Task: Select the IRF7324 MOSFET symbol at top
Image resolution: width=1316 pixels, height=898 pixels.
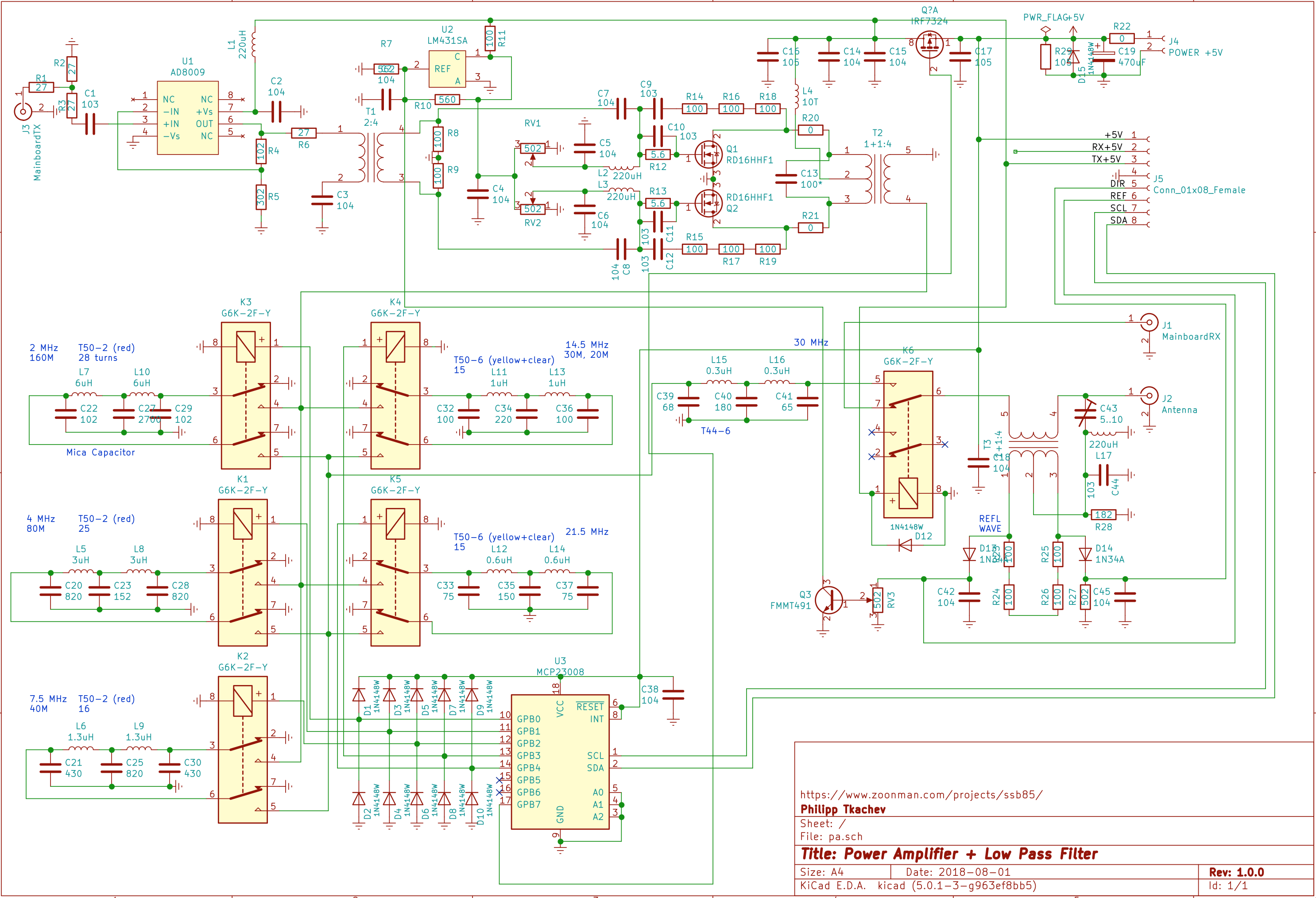Action: pyautogui.click(x=929, y=44)
